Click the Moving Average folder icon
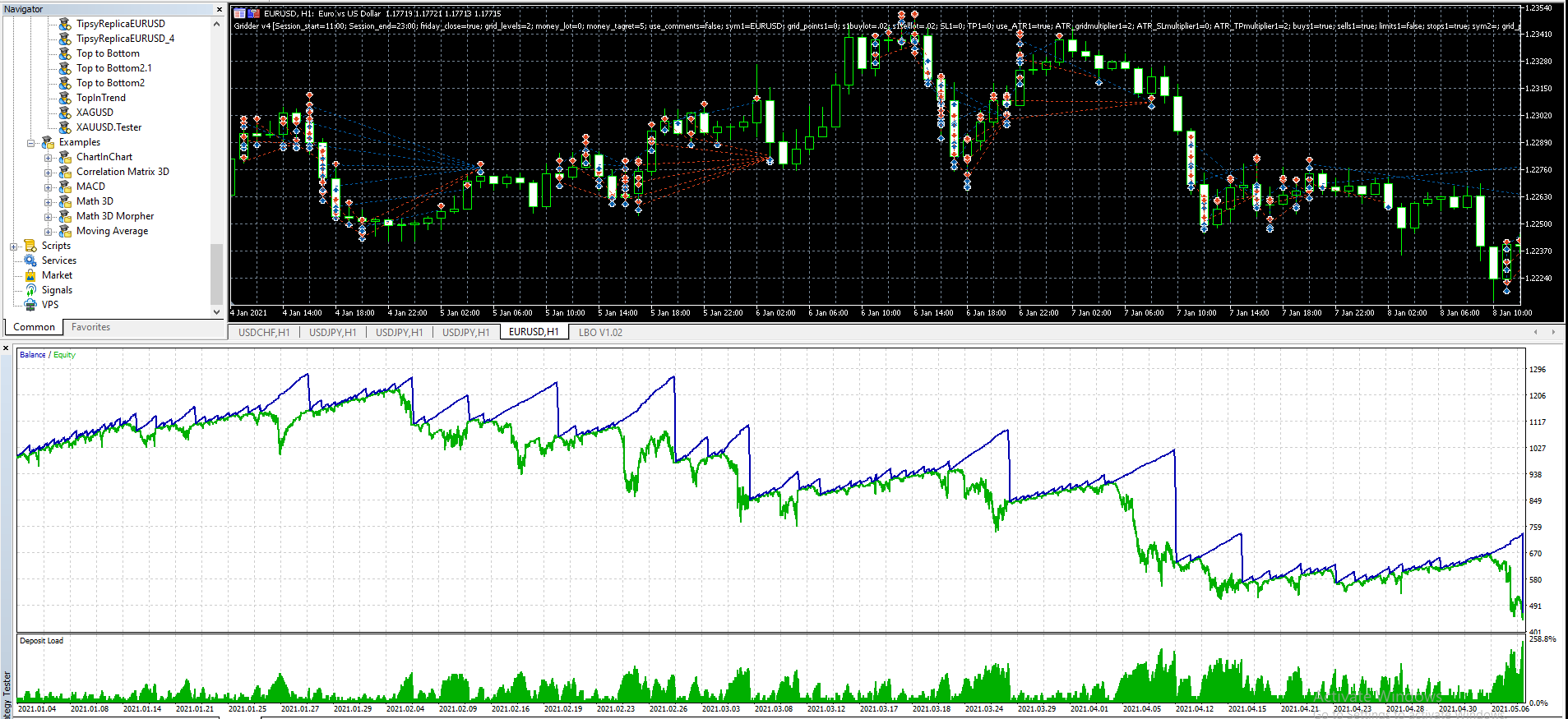The image size is (1568, 719). 65,231
